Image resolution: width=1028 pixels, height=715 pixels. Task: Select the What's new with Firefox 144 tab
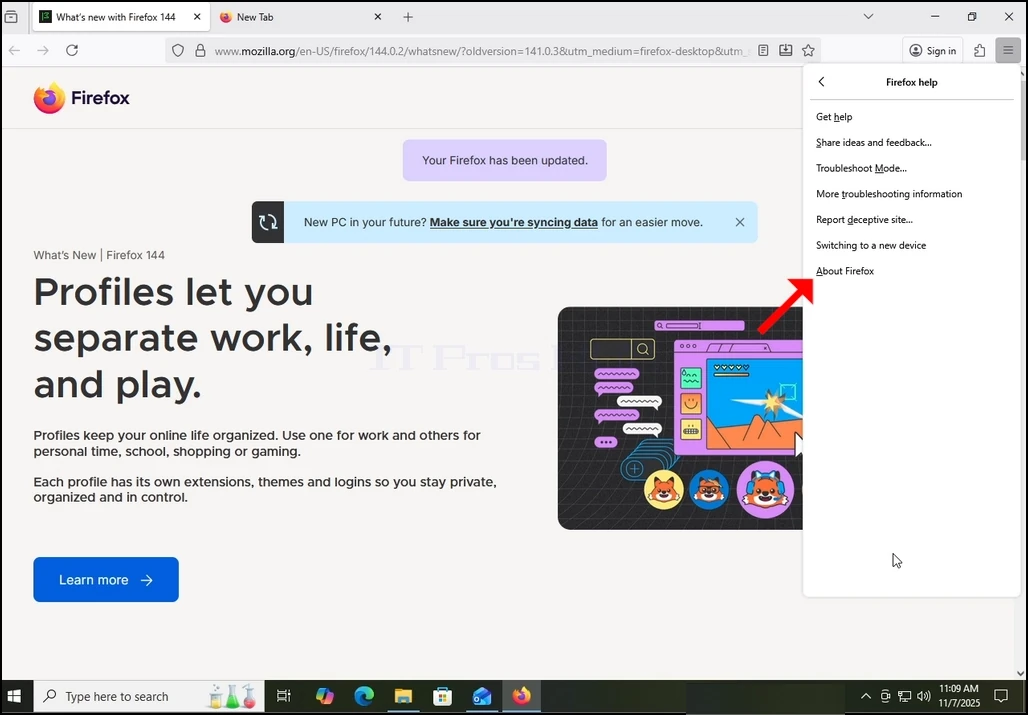tap(121, 17)
